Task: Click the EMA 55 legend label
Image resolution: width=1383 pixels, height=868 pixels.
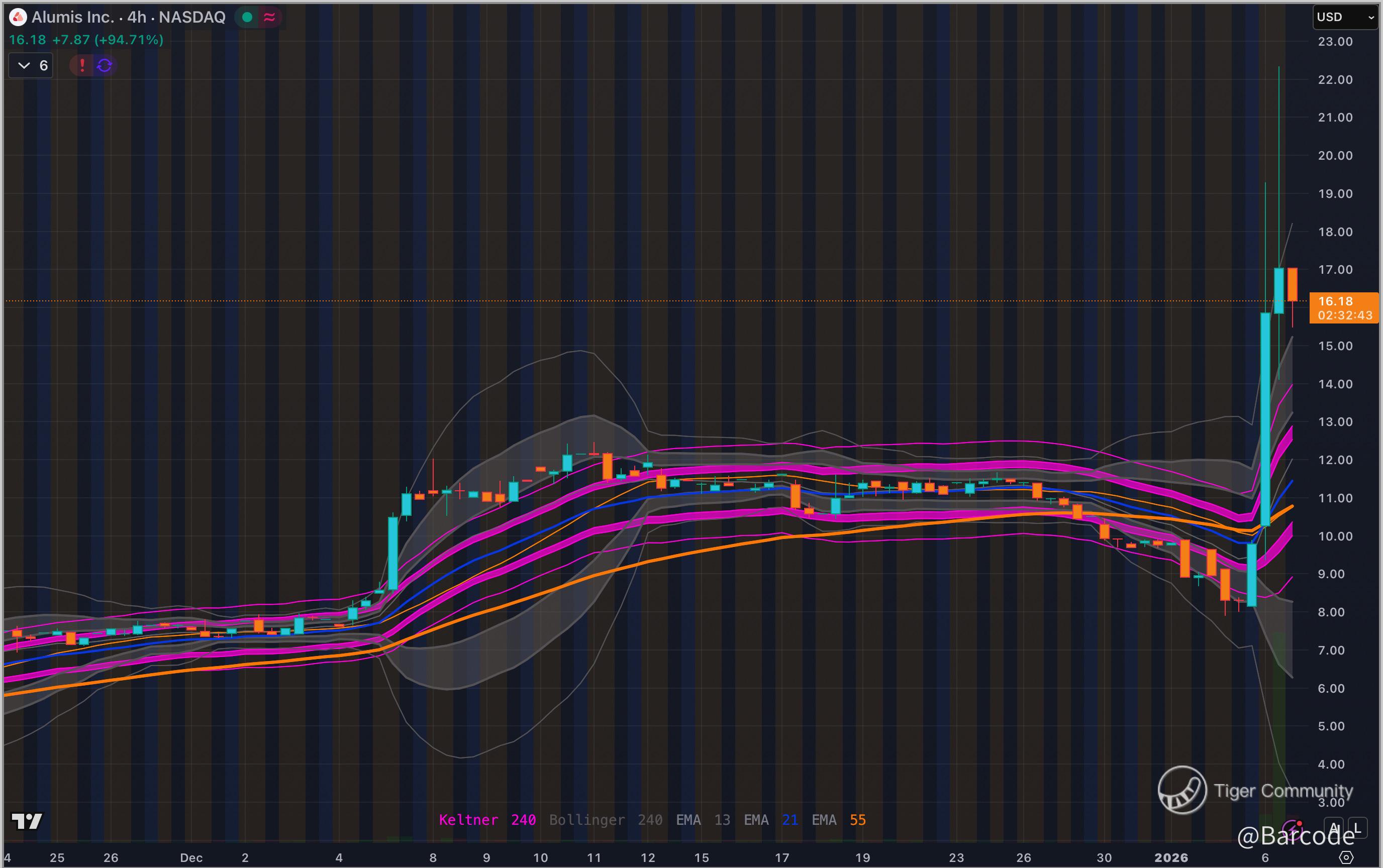Action: [839, 820]
